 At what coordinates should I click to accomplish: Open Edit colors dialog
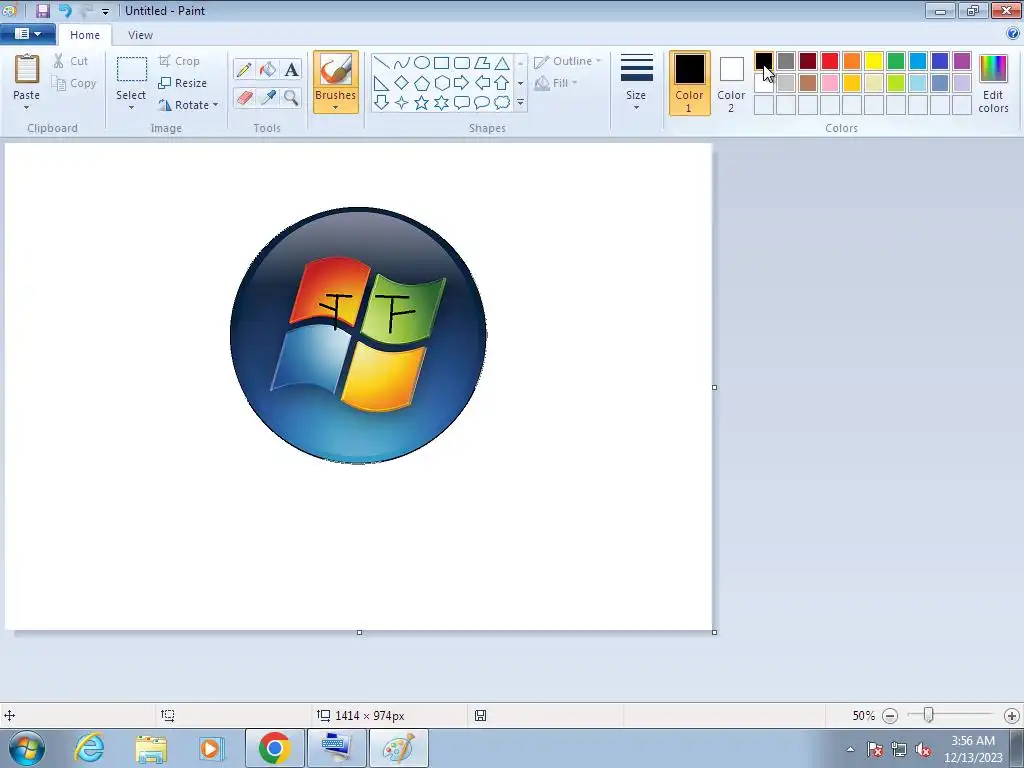[x=993, y=83]
